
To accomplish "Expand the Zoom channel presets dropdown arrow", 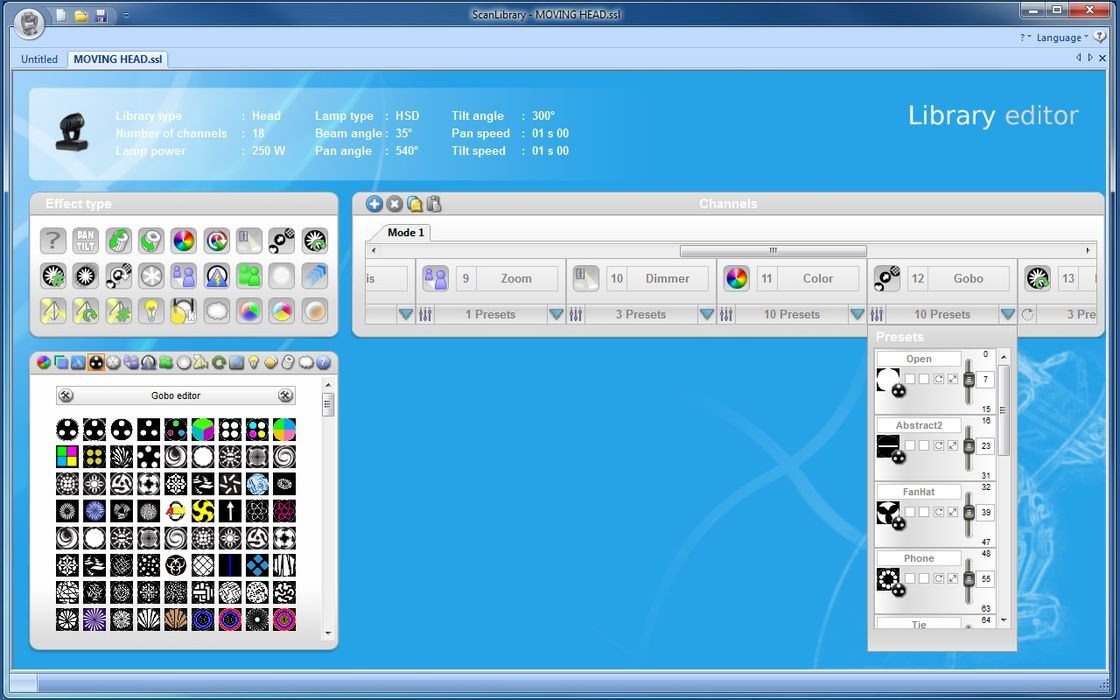I will pos(556,314).
